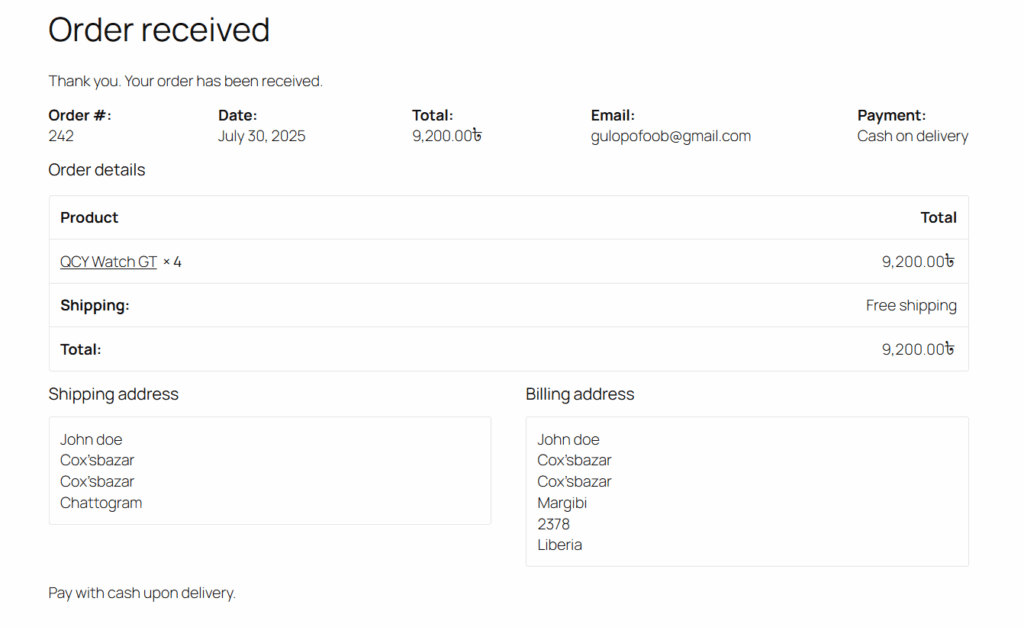Select Chattogram in the shipping address

(101, 503)
